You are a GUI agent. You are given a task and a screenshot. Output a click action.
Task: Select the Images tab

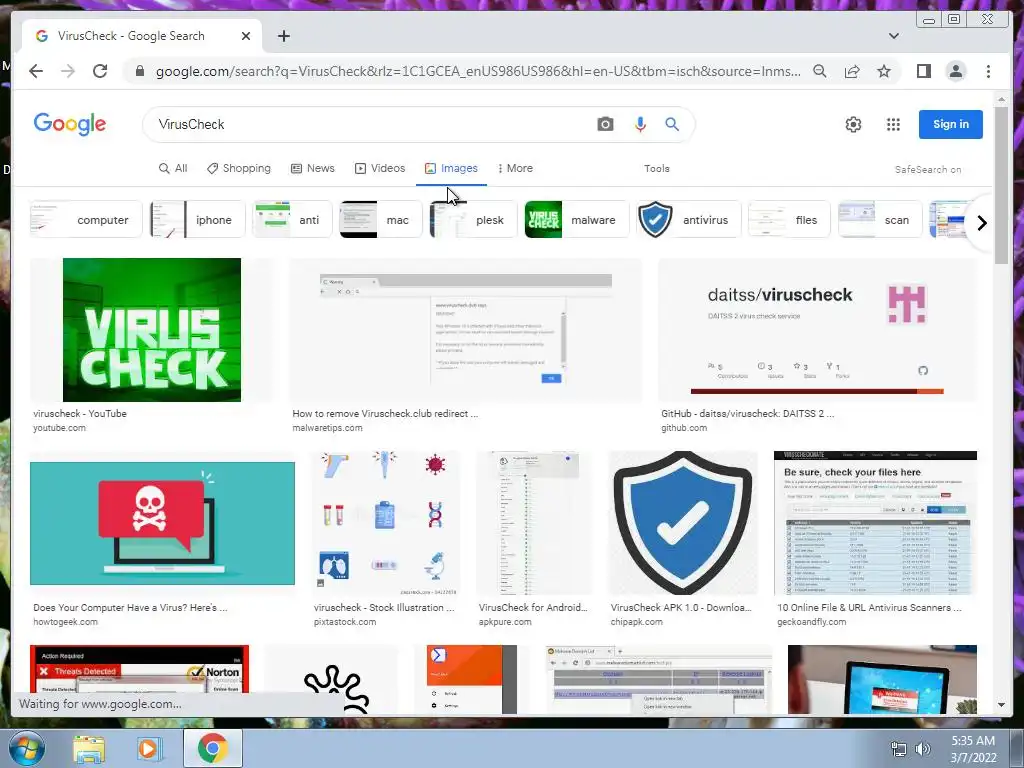tap(451, 168)
